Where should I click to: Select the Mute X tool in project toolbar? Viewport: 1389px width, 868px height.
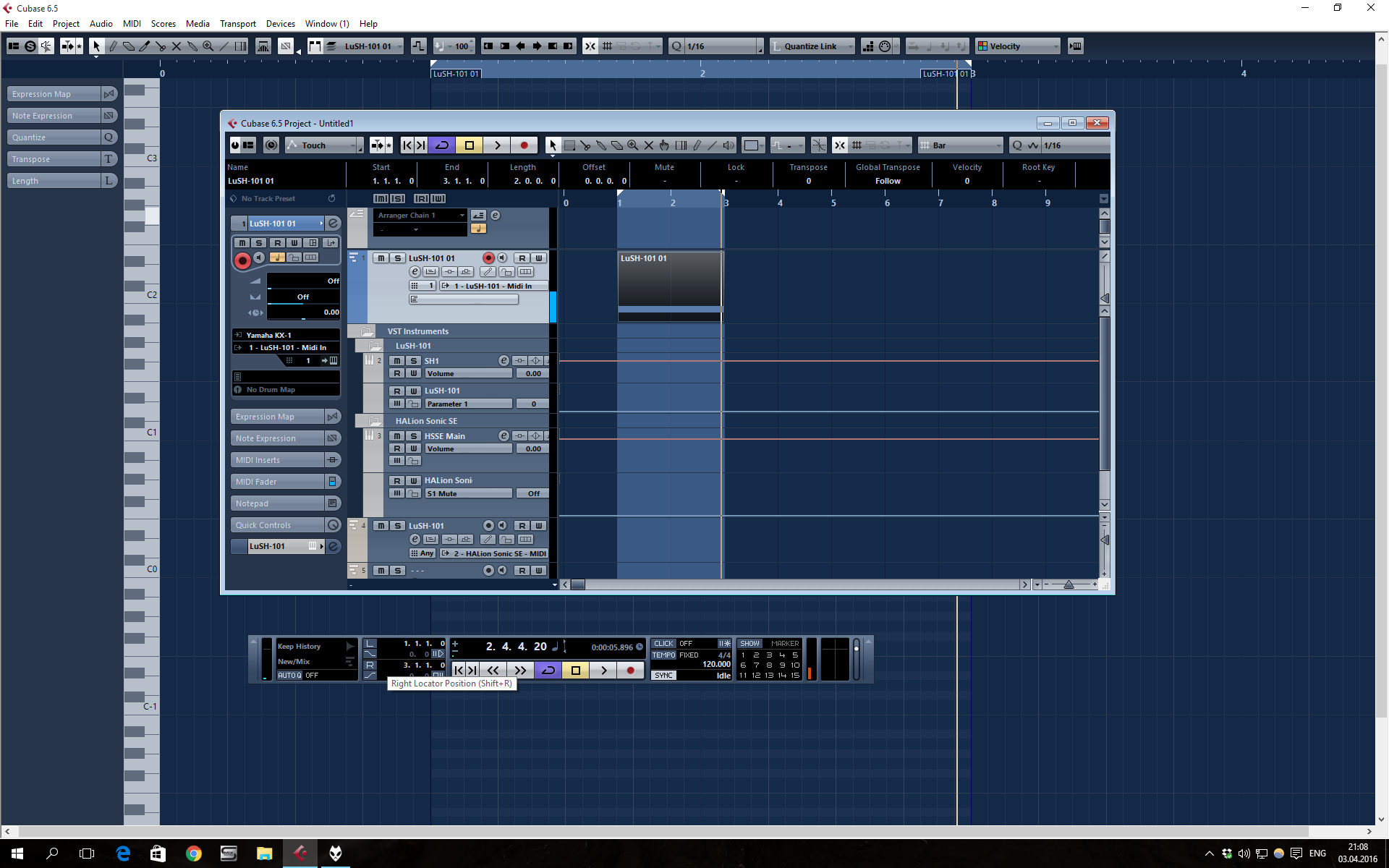tap(649, 145)
